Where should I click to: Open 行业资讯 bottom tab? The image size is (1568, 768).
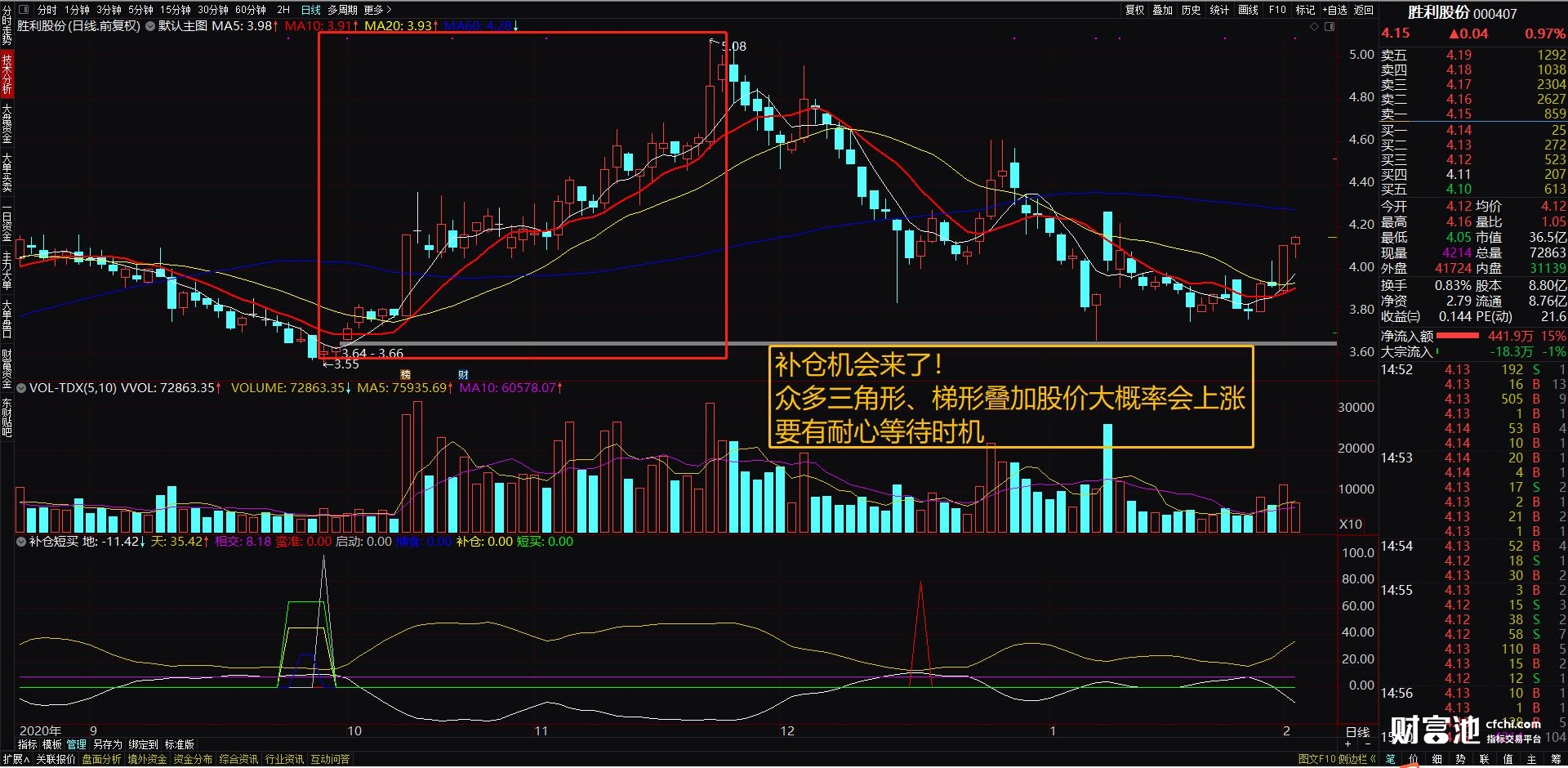coord(284,759)
